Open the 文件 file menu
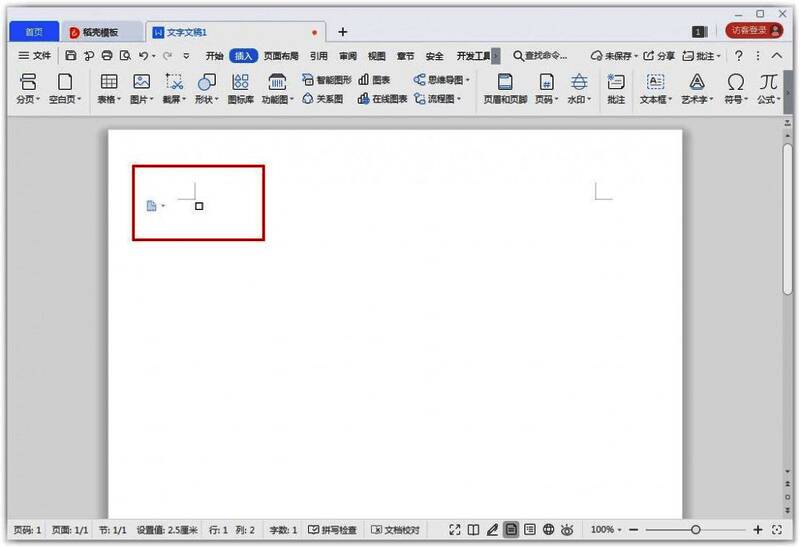Screen dimensions: 800x547 (35, 56)
